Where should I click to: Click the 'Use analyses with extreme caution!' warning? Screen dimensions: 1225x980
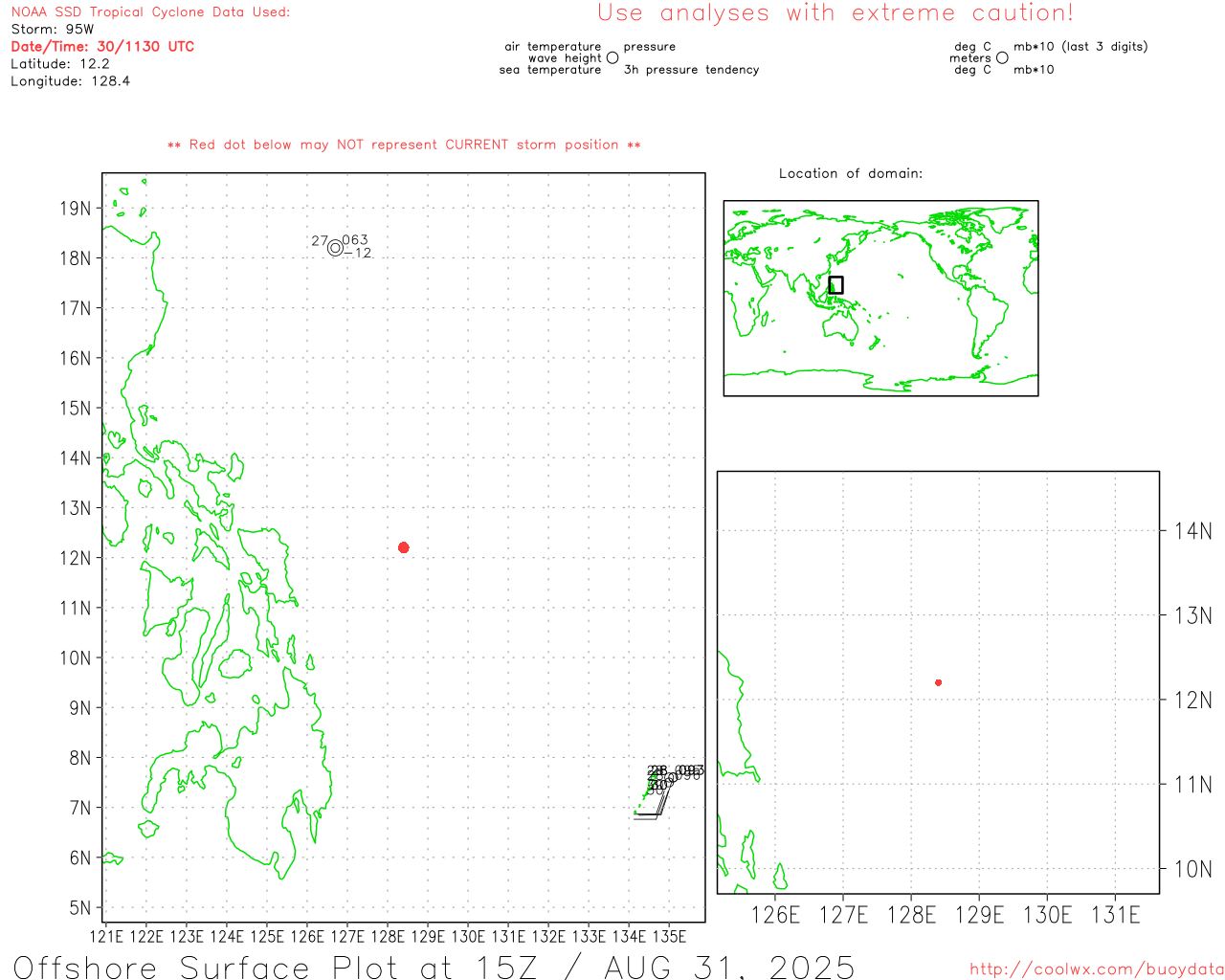835,13
